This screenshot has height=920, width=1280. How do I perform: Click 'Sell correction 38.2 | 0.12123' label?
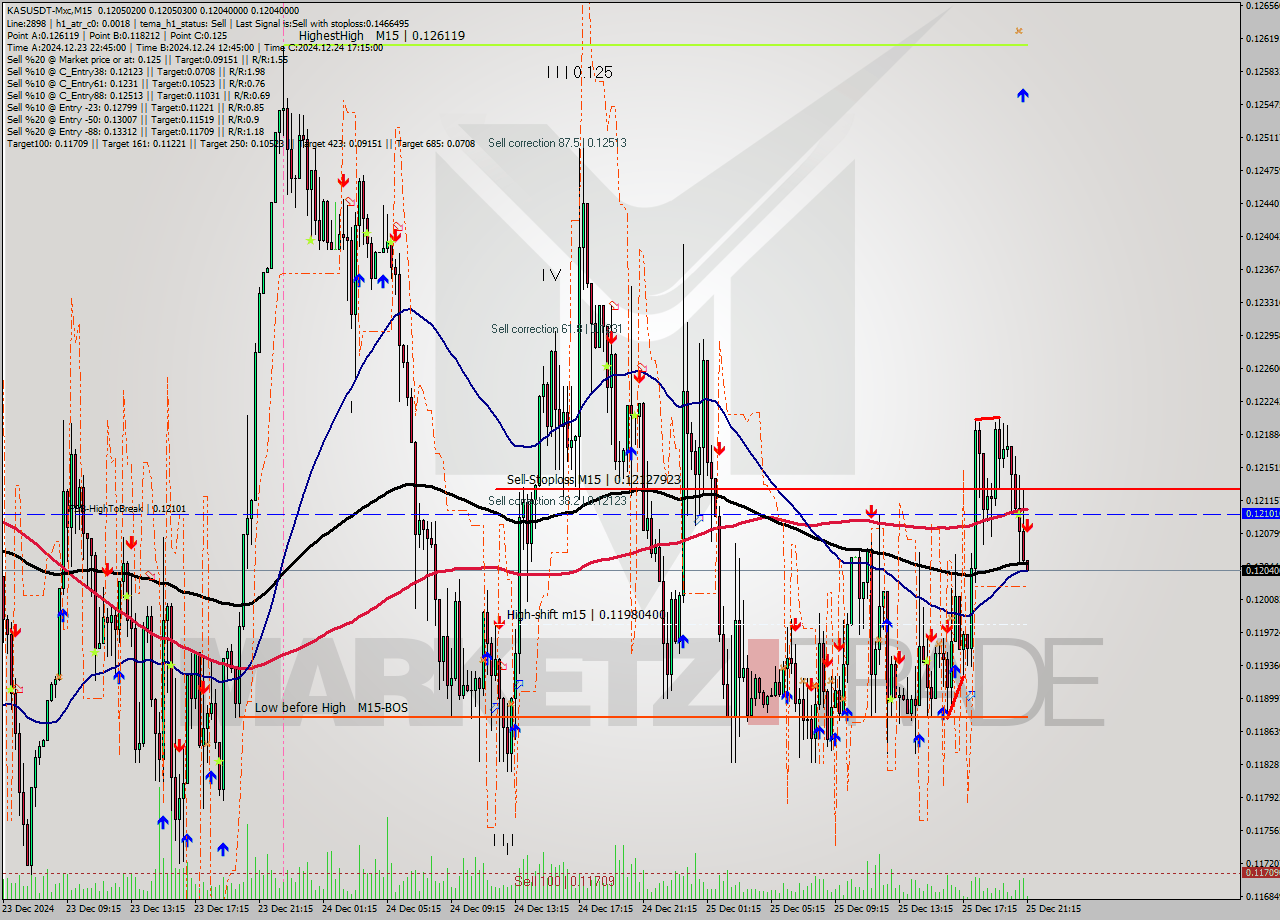coord(557,500)
